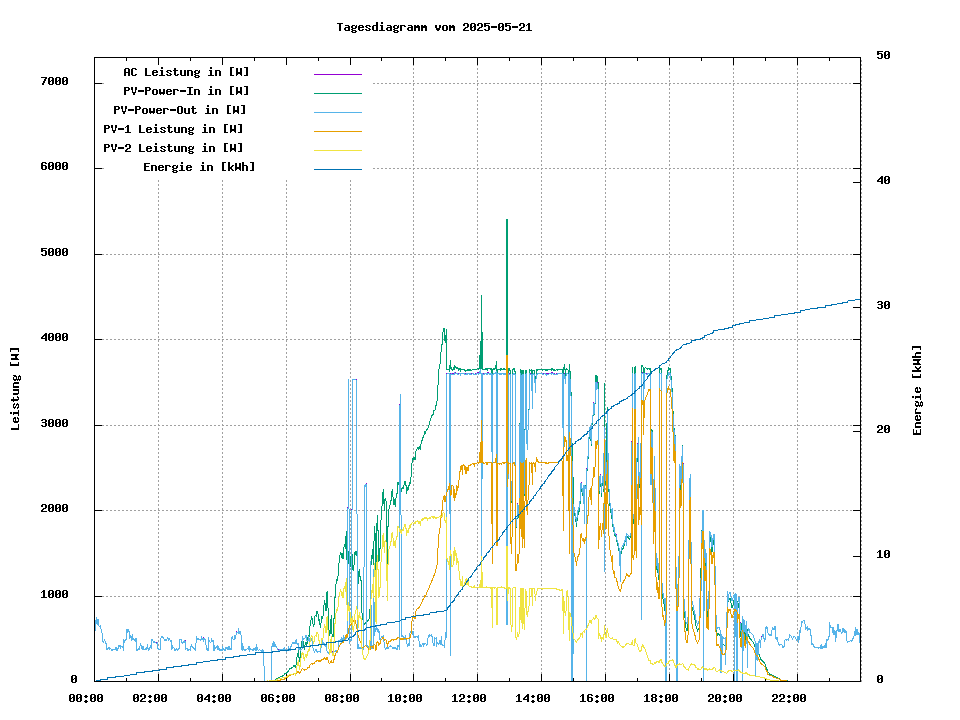Click the 00:00 time axis label
The width and height of the screenshot is (960, 720).
pyautogui.click(x=86, y=698)
